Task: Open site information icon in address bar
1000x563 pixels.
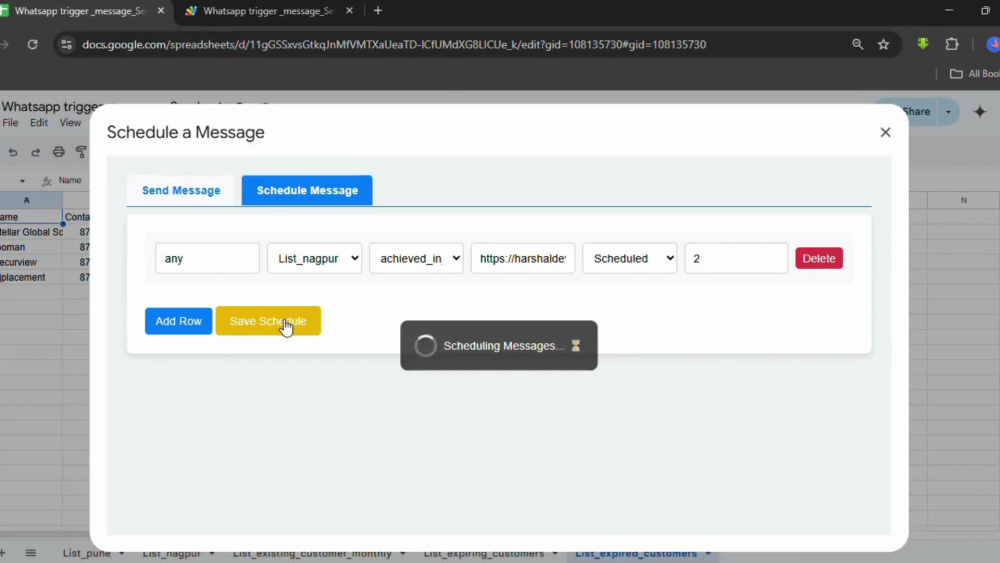Action: [66, 45]
